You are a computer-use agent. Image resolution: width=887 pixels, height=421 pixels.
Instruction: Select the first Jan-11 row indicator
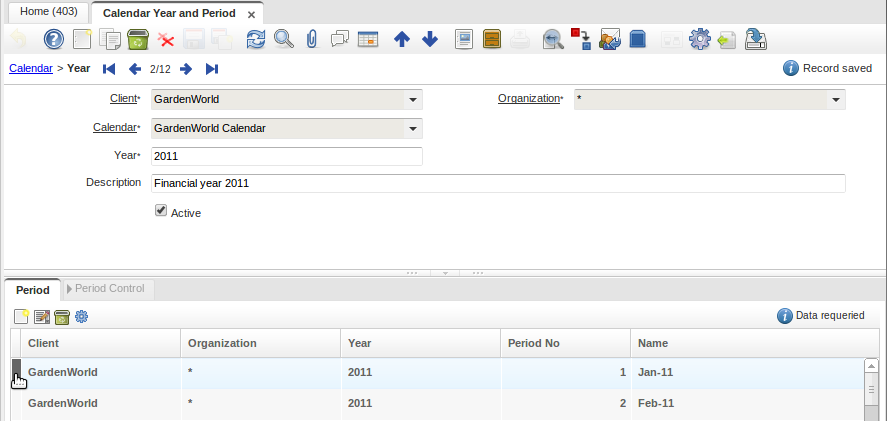pyautogui.click(x=16, y=372)
